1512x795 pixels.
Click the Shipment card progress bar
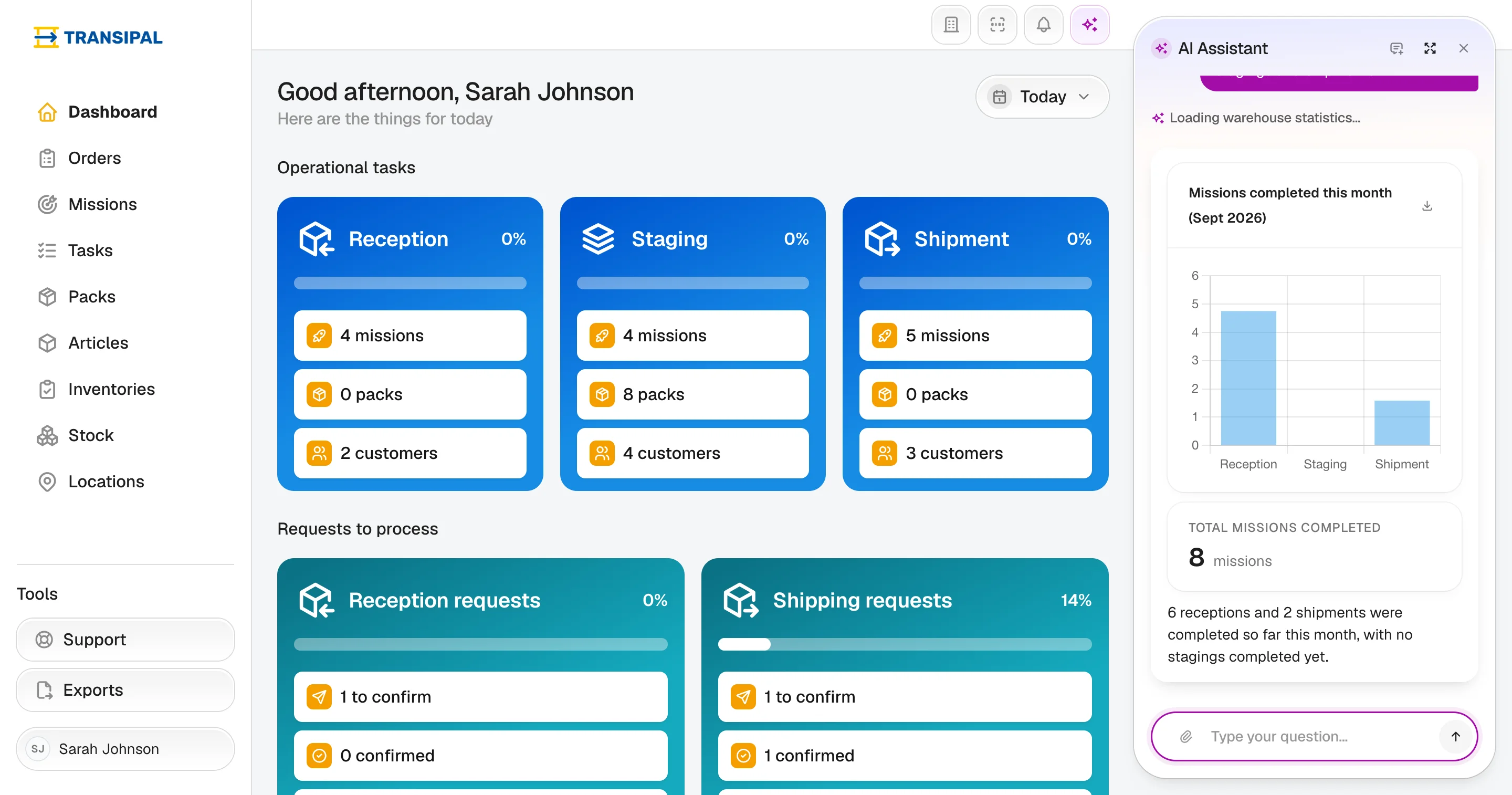[975, 283]
